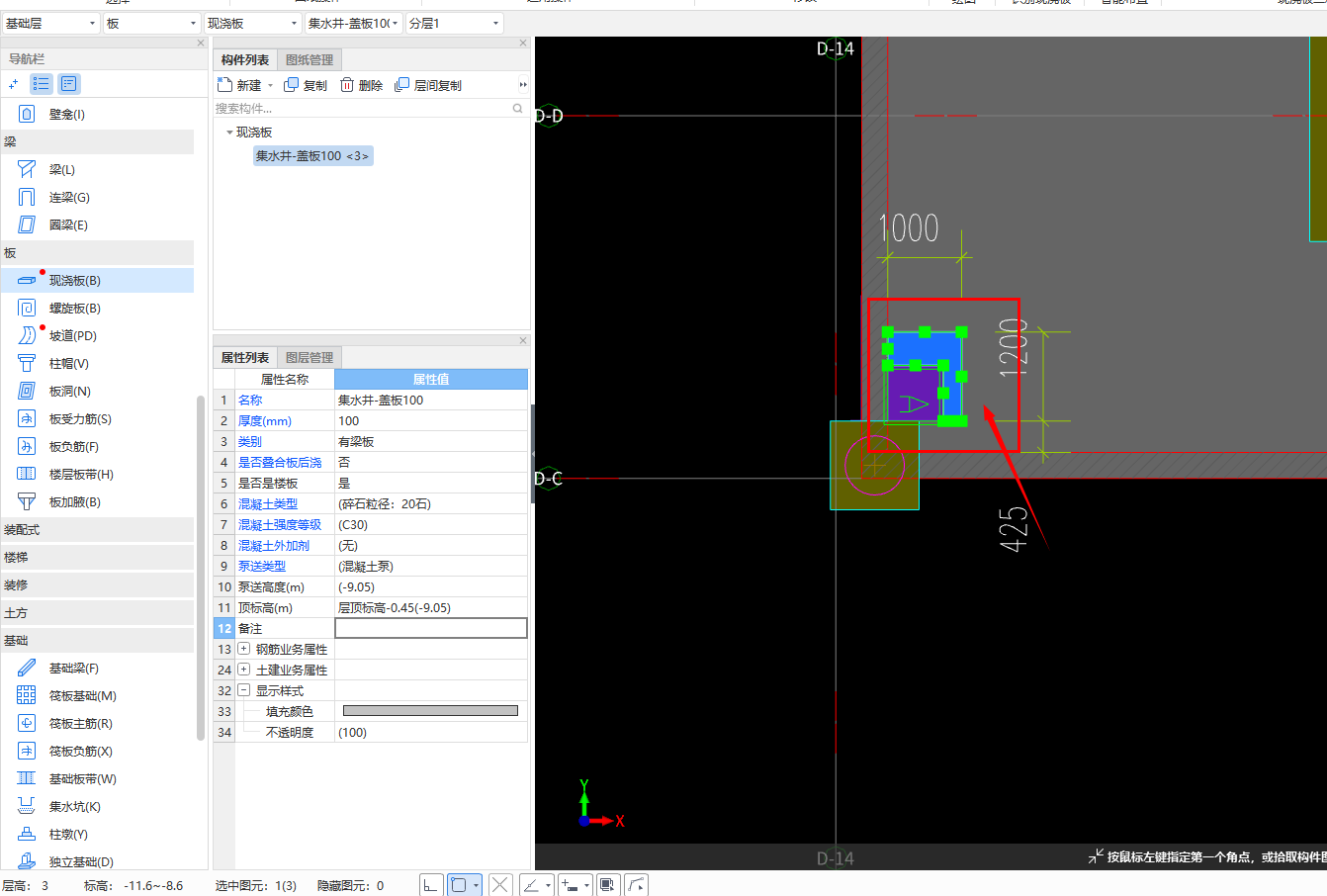Open the plus-rectangle tool dropdown in status bar
1327x896 pixels.
pyautogui.click(x=587, y=885)
